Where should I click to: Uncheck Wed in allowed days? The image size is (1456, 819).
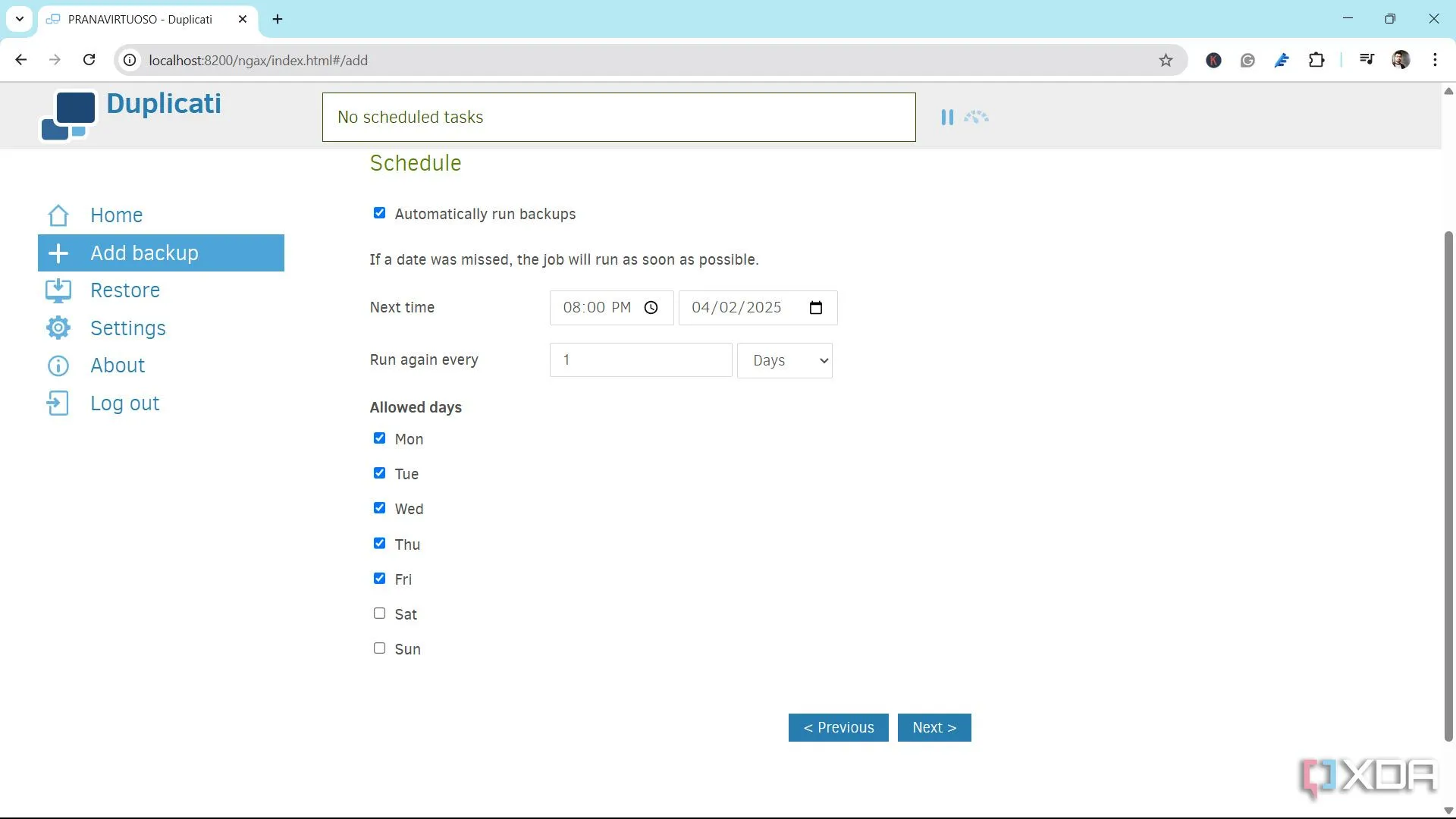tap(379, 508)
